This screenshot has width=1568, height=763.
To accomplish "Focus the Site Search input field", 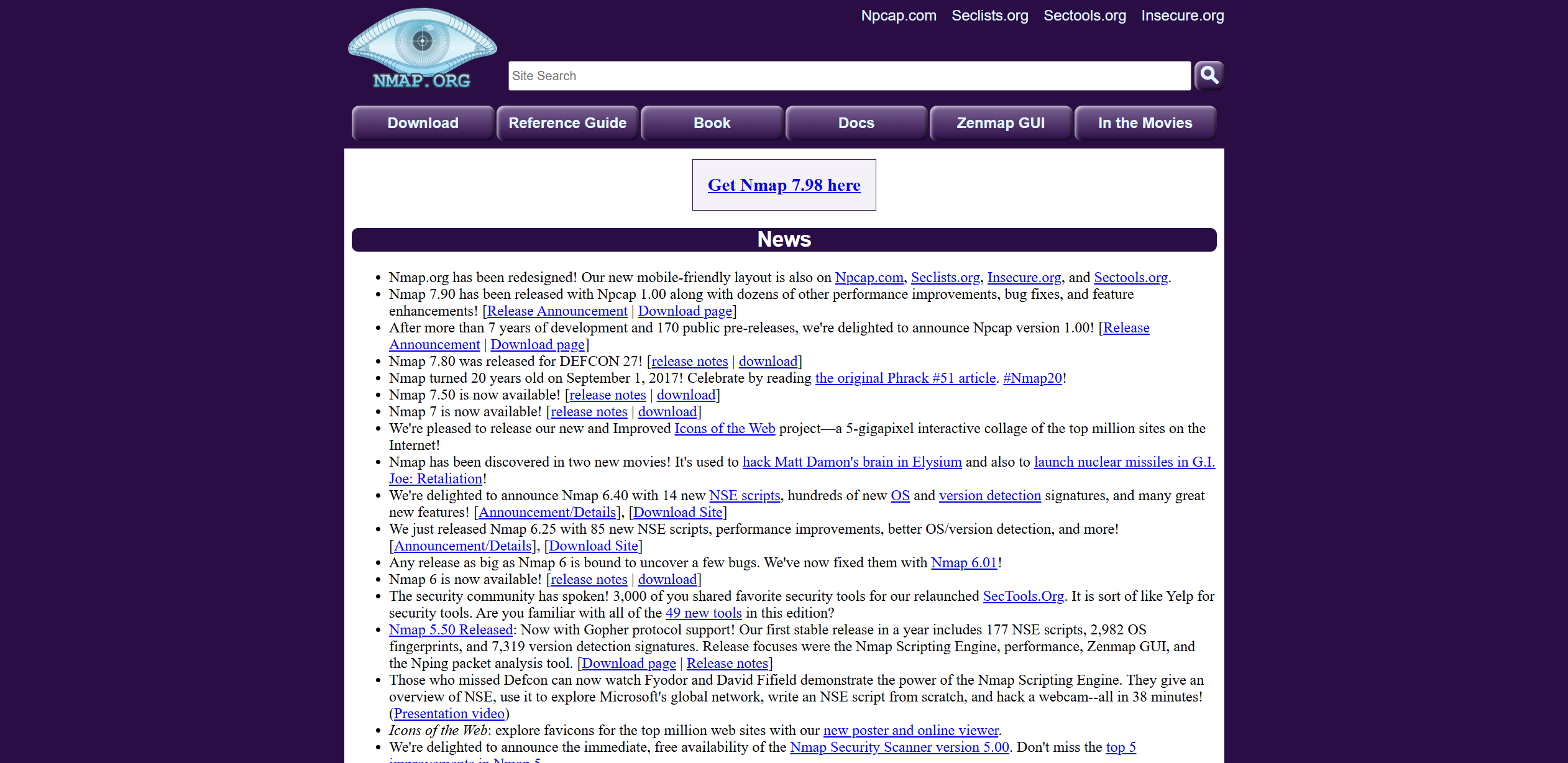I will 849,76.
